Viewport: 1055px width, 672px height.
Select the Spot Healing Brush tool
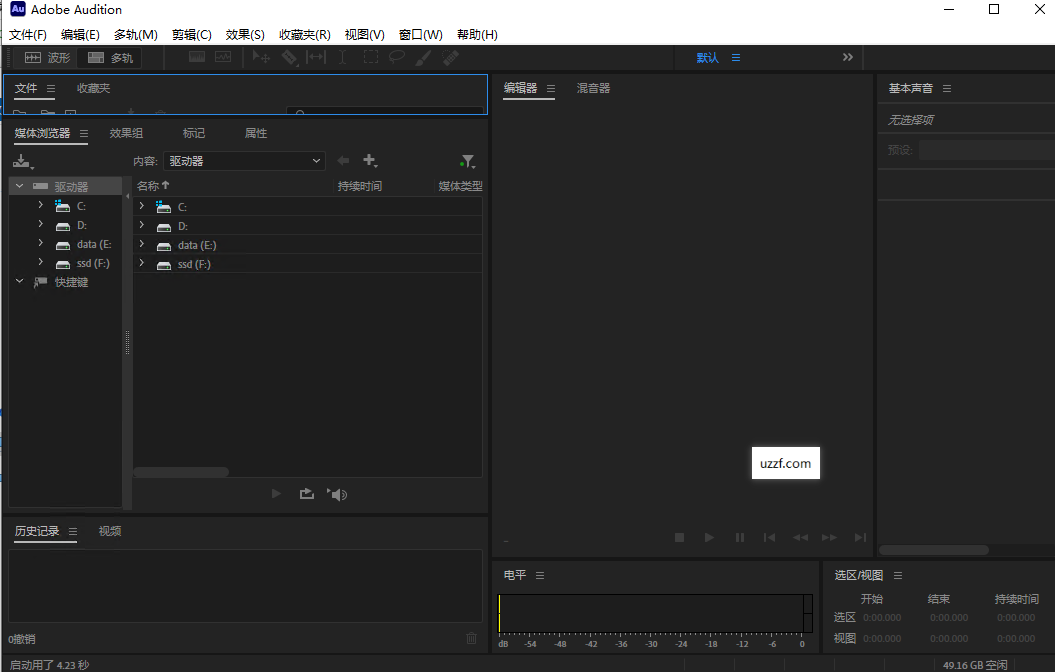pyautogui.click(x=450, y=57)
